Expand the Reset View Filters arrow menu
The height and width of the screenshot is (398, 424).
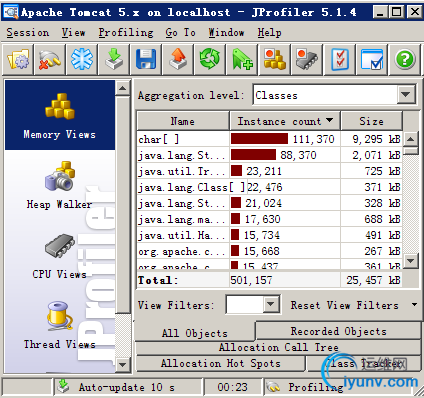(x=414, y=305)
